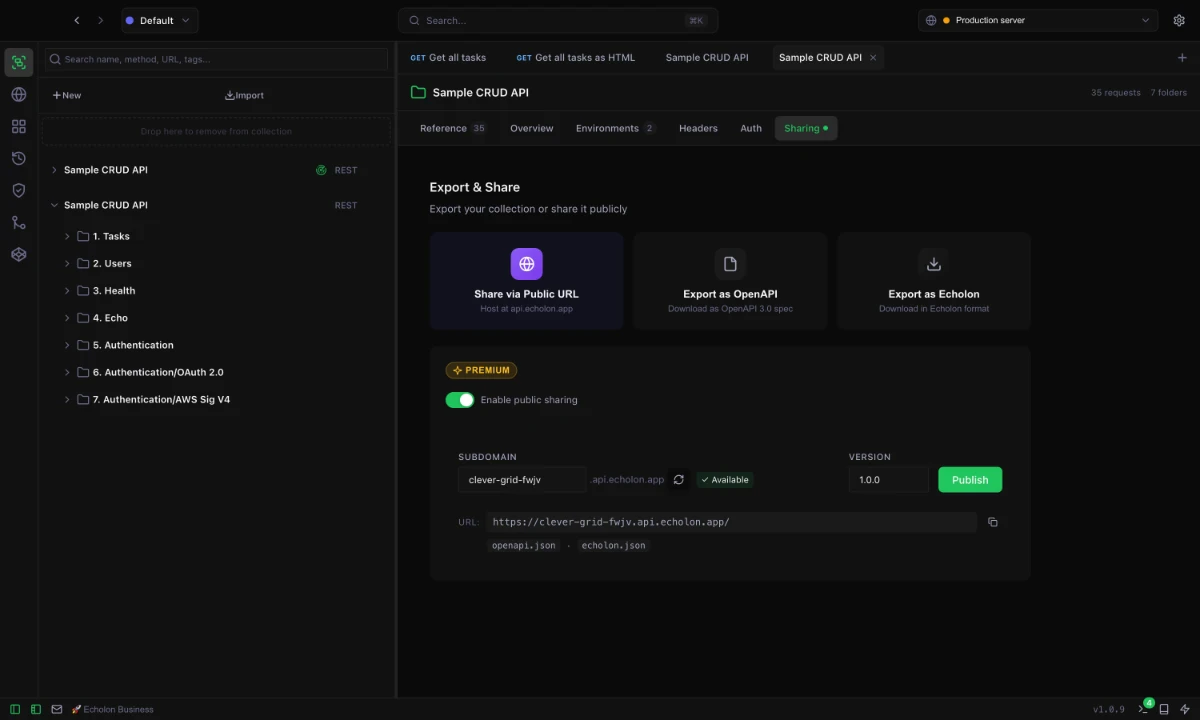
Task: Click the public URL text field
Action: [731, 522]
